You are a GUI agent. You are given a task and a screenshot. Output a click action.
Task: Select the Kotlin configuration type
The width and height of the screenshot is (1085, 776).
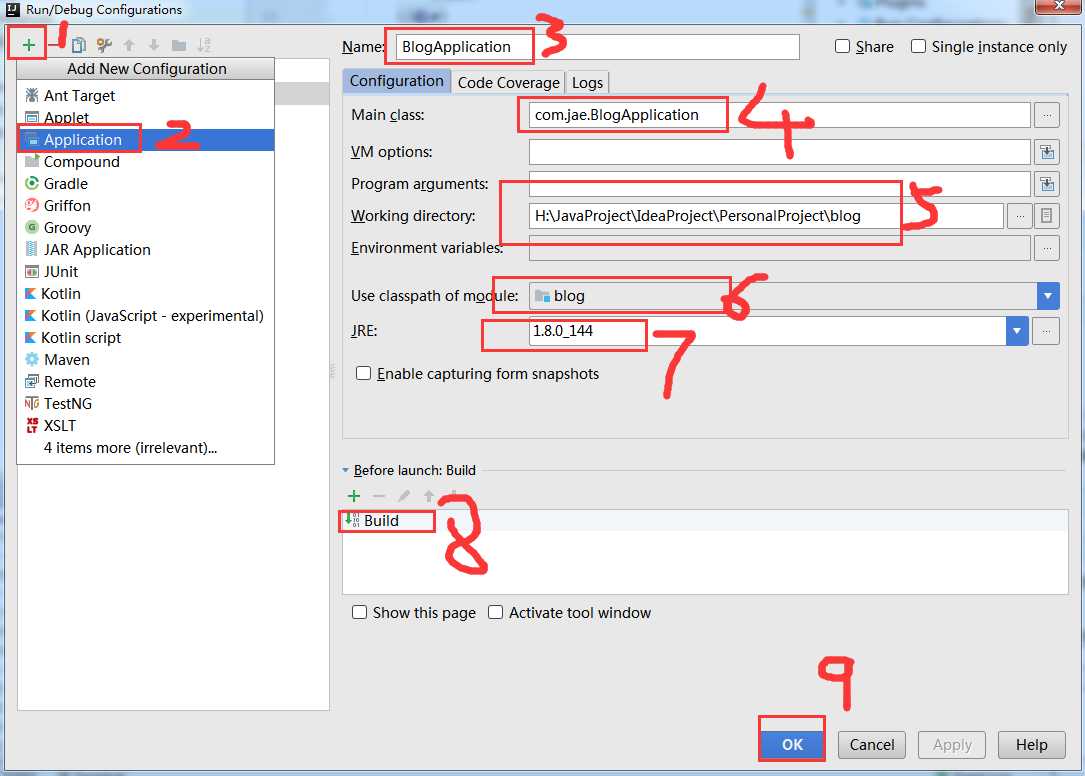pos(145,294)
